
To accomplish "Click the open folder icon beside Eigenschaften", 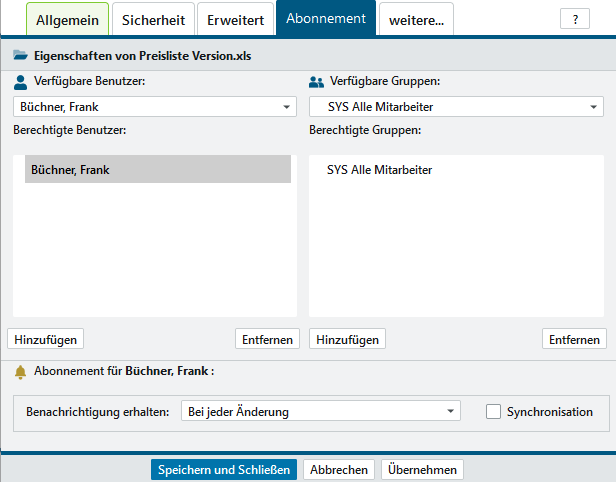I will click(x=20, y=57).
